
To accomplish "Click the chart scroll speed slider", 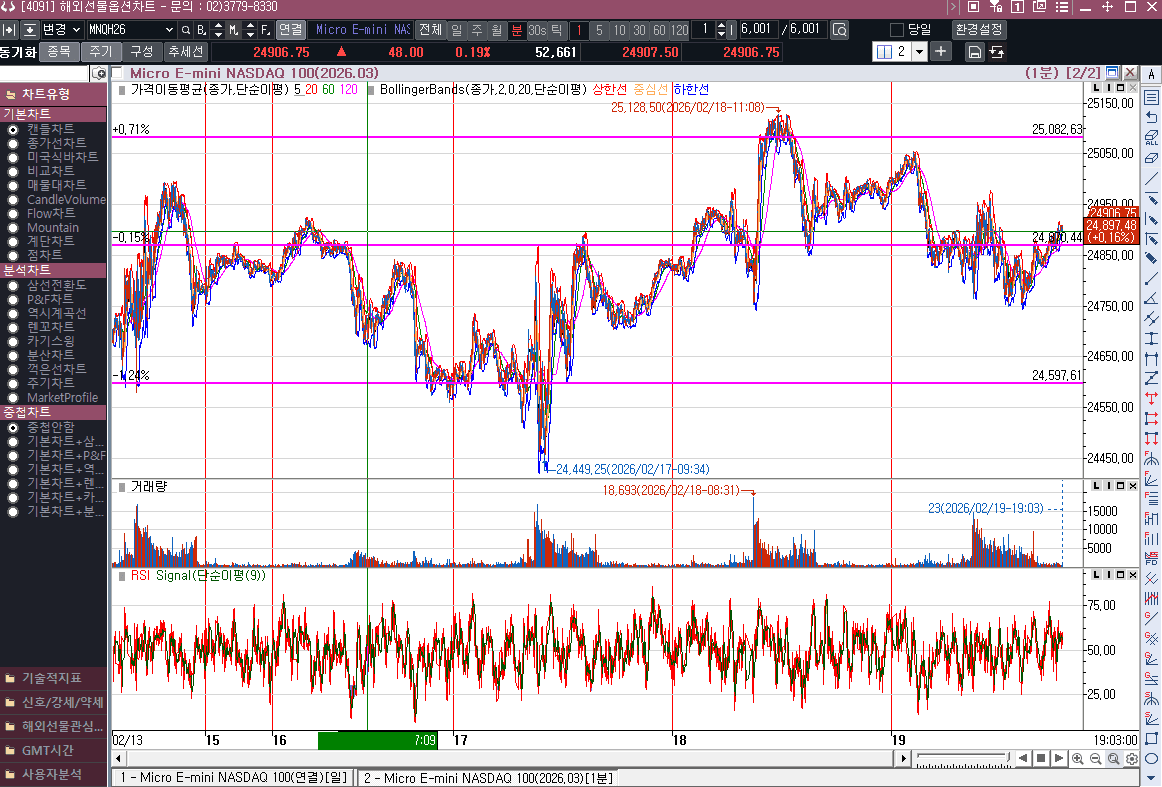I will (x=960, y=759).
